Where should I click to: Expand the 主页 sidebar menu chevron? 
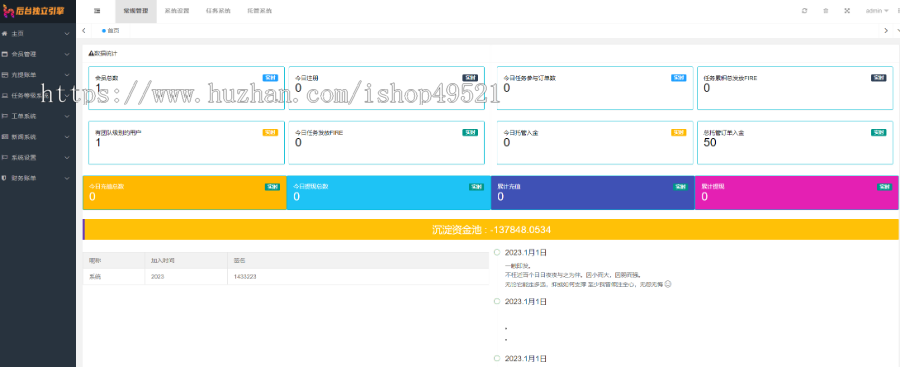[67, 34]
